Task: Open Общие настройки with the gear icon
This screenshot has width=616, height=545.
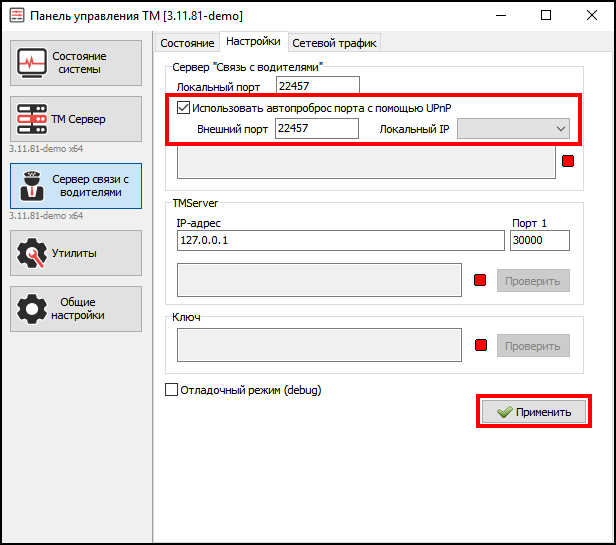Action: 76,309
